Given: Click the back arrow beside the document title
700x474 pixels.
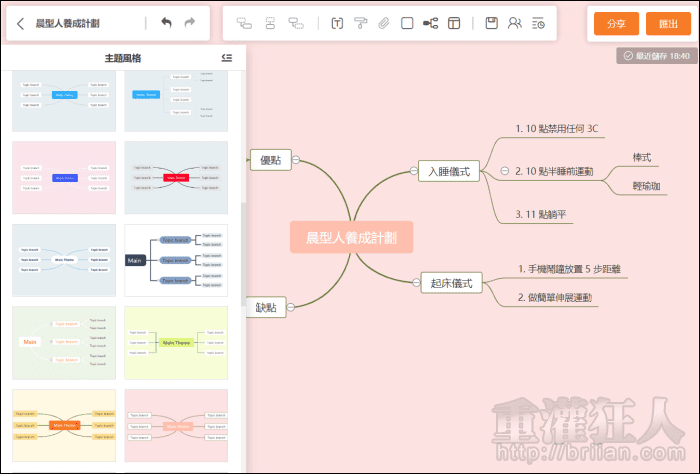Looking at the screenshot, I should 21,23.
